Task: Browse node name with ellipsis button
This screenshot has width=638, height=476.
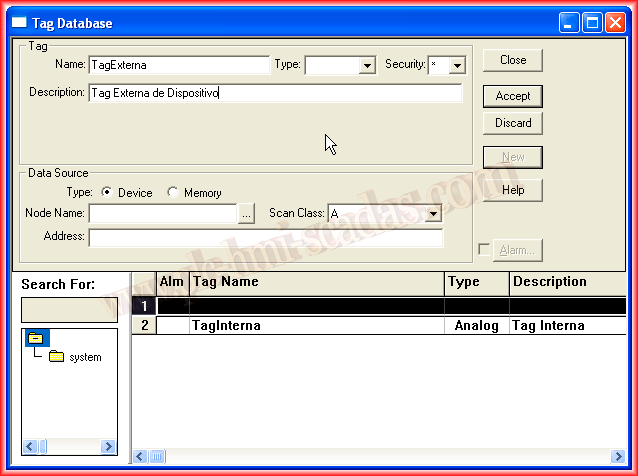Action: point(247,214)
